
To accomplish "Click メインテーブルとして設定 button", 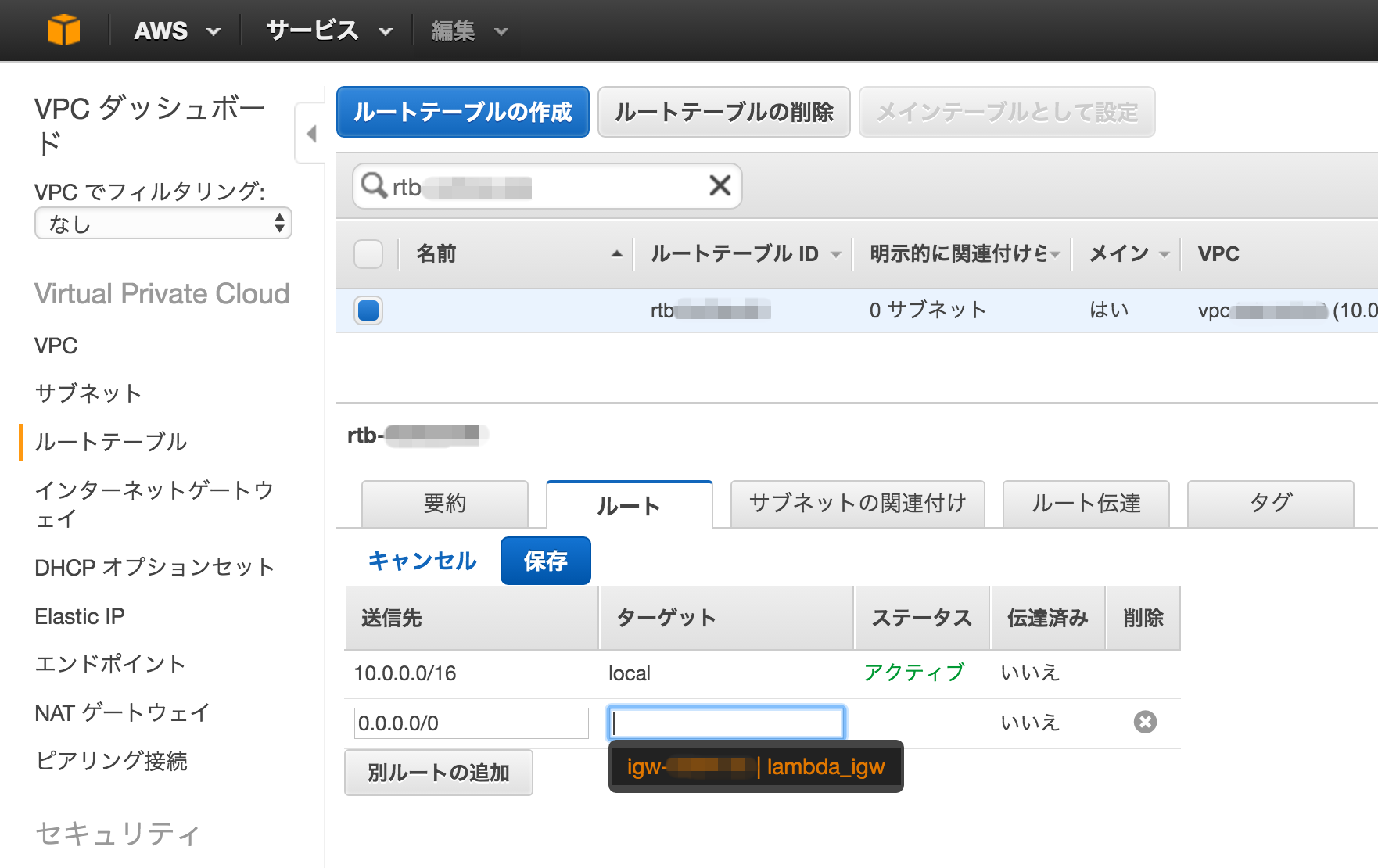I will click(x=1007, y=112).
